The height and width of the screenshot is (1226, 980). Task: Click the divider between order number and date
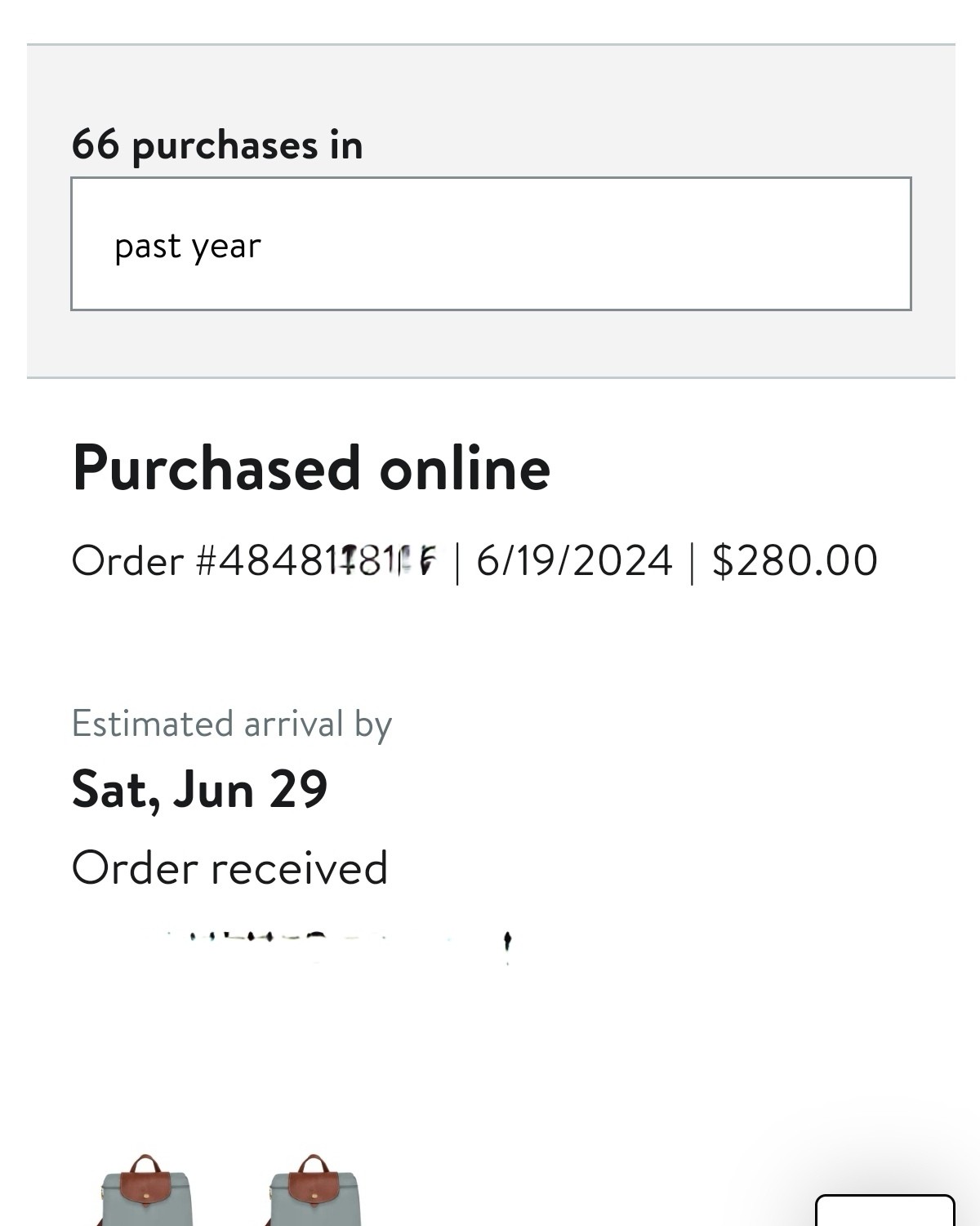457,563
